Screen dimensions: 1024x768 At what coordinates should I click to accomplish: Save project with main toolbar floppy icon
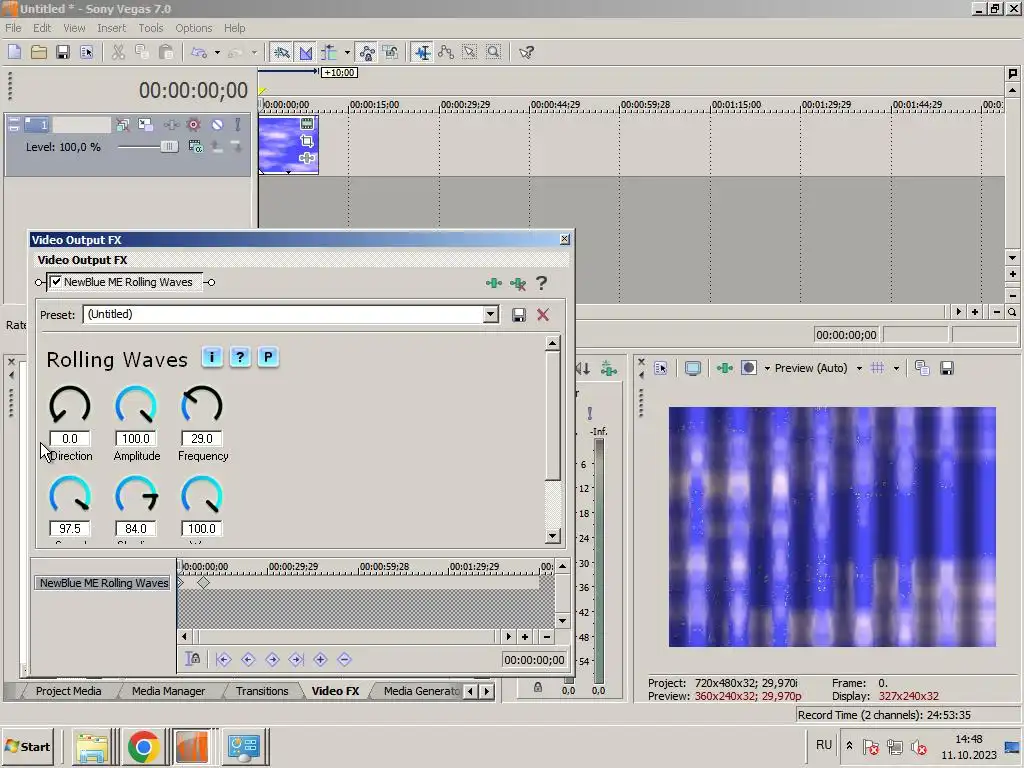pos(63,52)
